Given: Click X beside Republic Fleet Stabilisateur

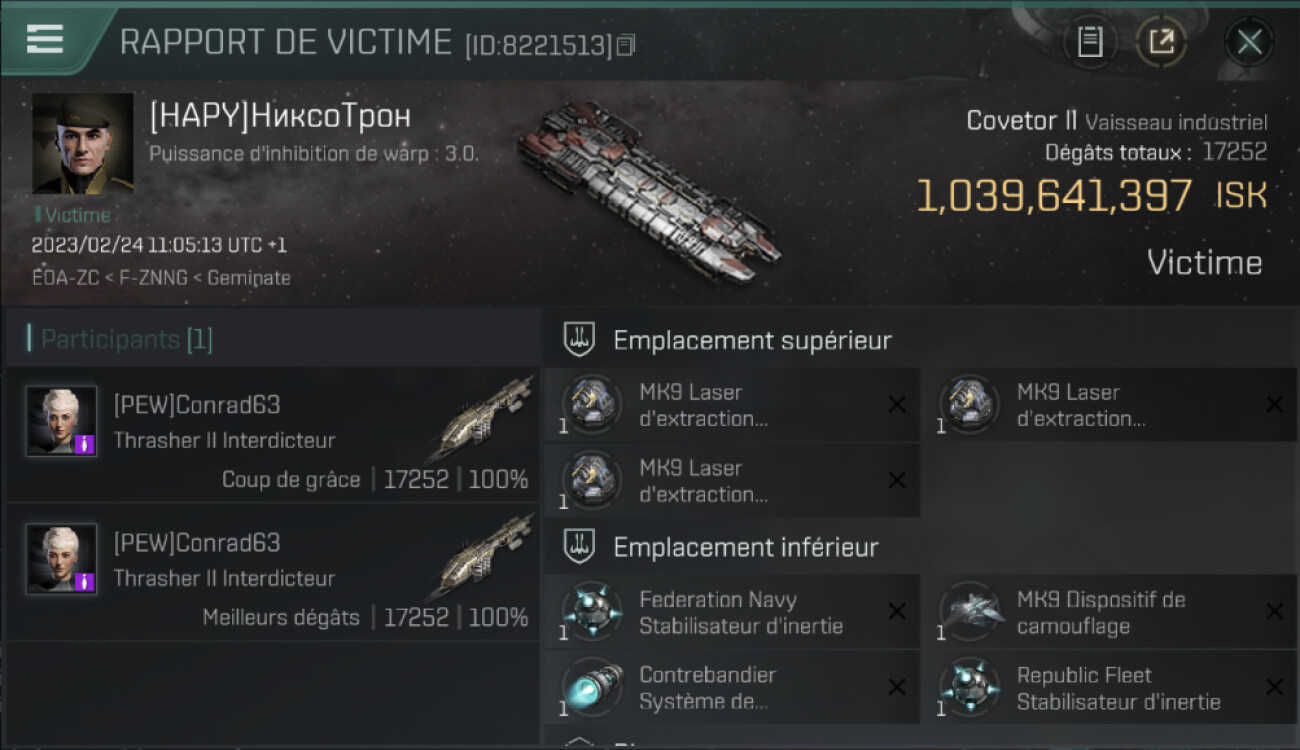Looking at the screenshot, I should tap(1275, 687).
